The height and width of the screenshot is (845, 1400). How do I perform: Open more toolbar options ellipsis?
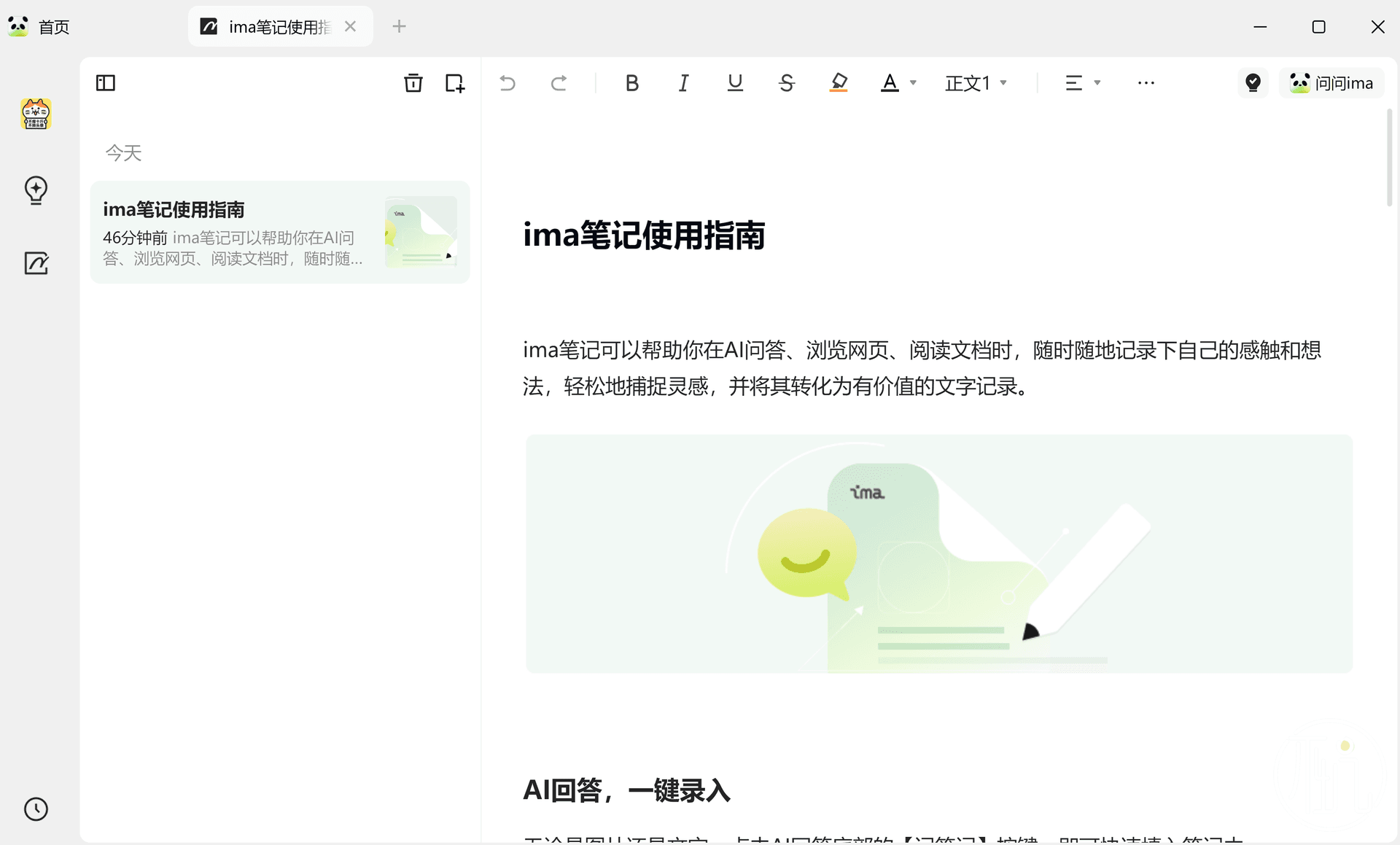tap(1146, 83)
